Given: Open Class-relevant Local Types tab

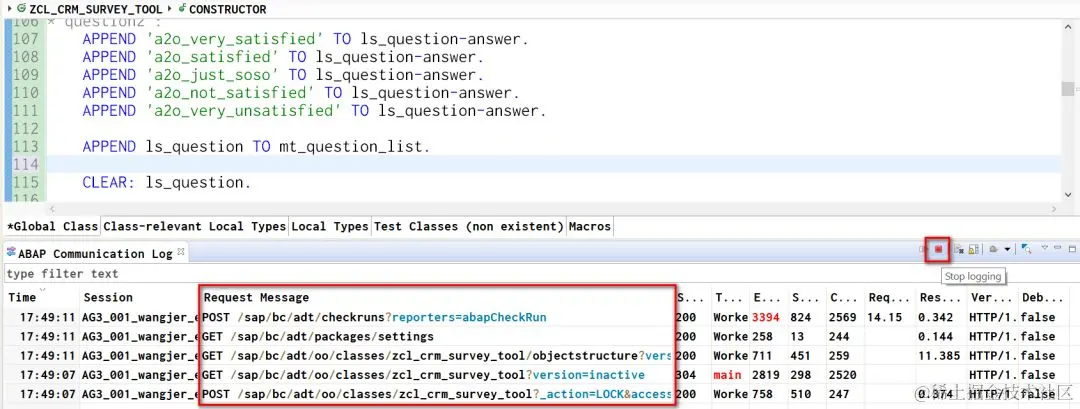Looking at the screenshot, I should point(194,226).
